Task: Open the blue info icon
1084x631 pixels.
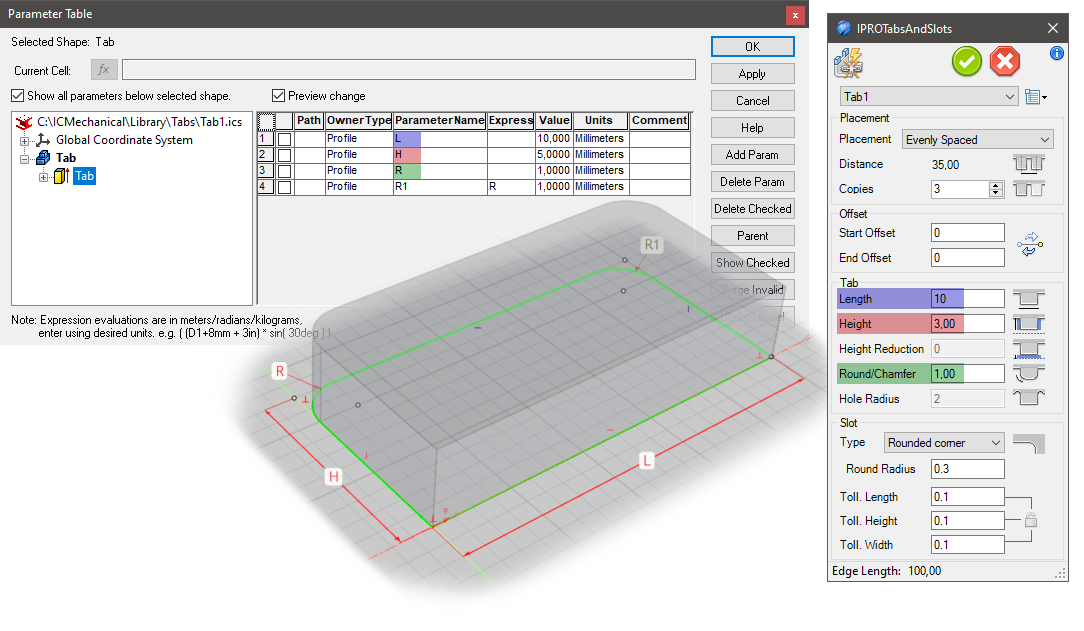Action: coord(1057,54)
